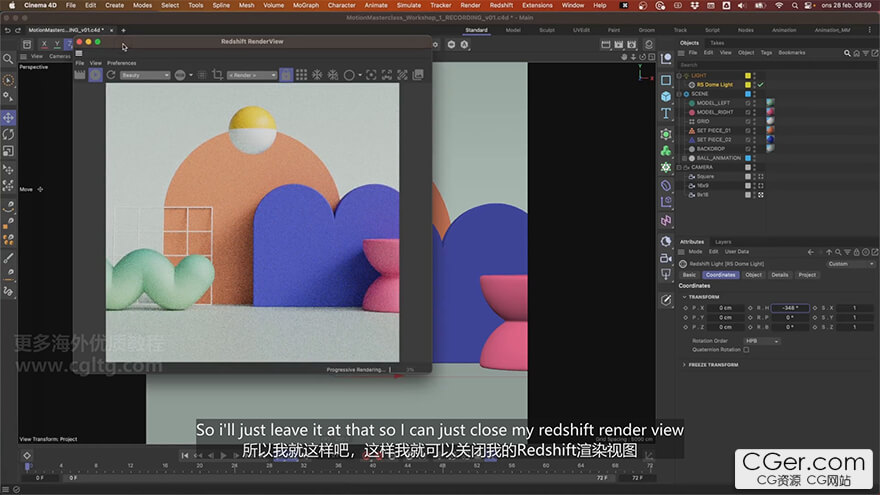Screen dimensions: 880x495
Task: Open the Custom preset dropdown in Attributes
Action: (850, 264)
